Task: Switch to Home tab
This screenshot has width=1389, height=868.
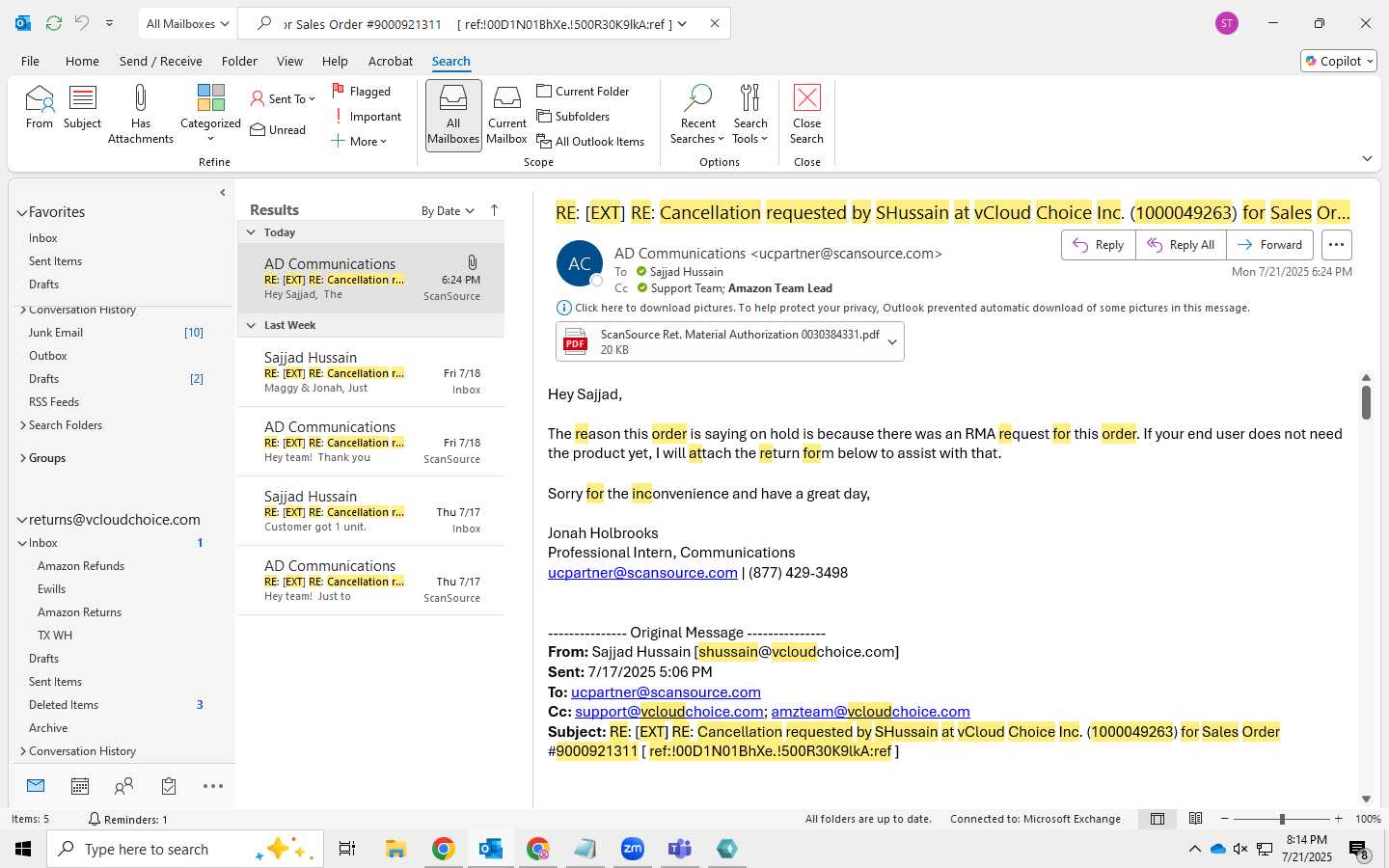Action: tap(82, 61)
